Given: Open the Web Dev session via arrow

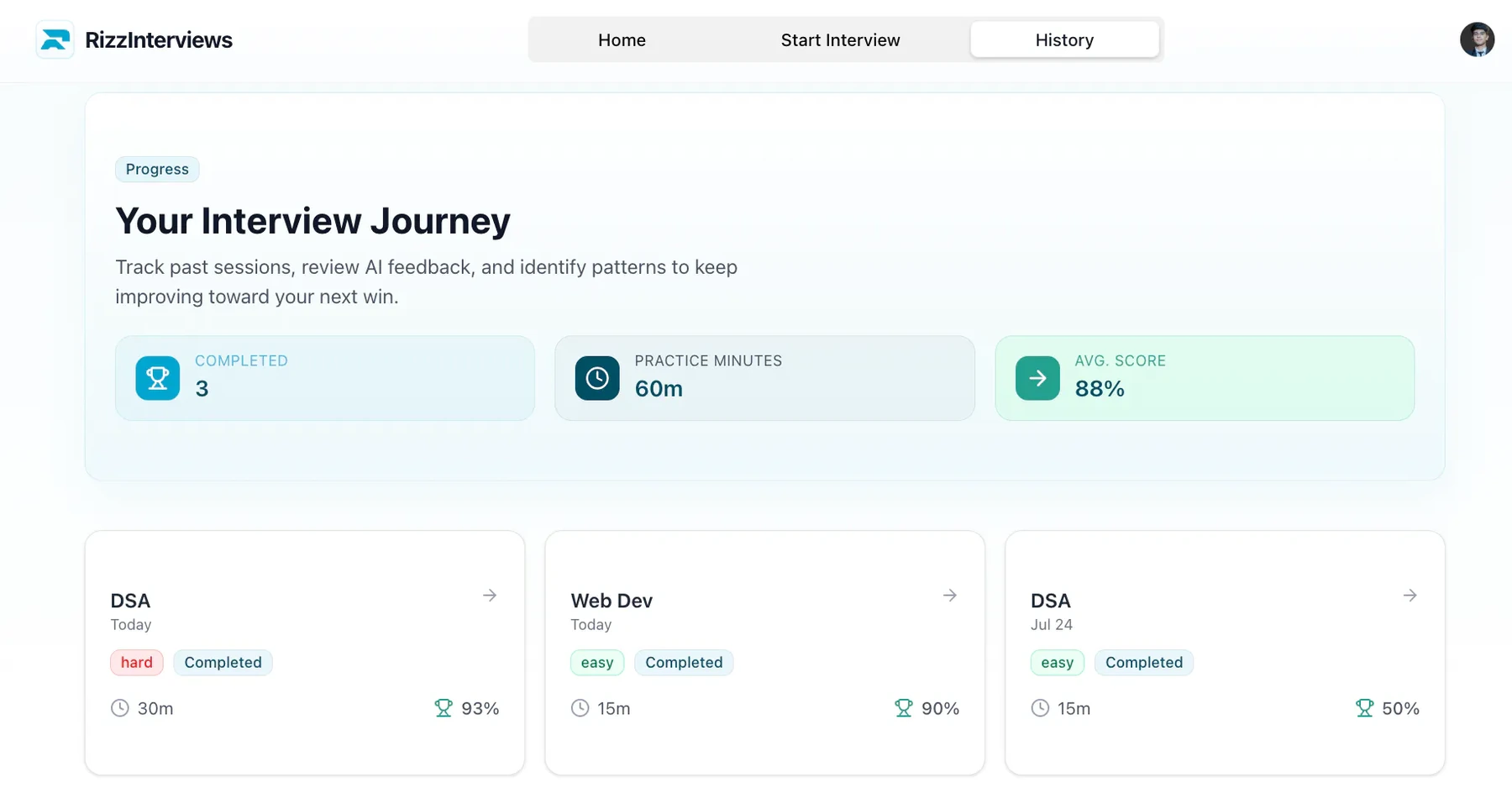Looking at the screenshot, I should (950, 596).
